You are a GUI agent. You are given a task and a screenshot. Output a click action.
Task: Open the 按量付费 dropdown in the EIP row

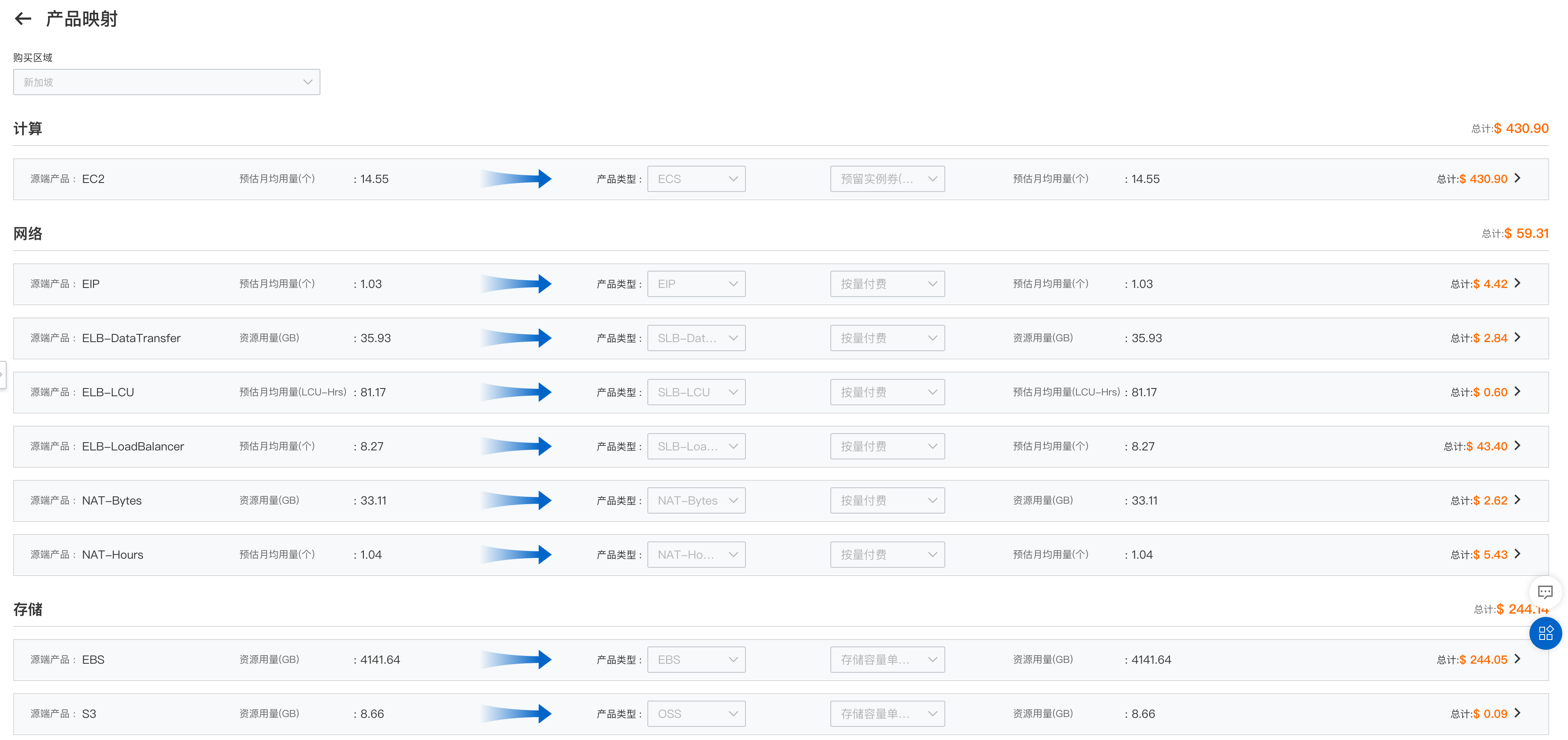(887, 284)
